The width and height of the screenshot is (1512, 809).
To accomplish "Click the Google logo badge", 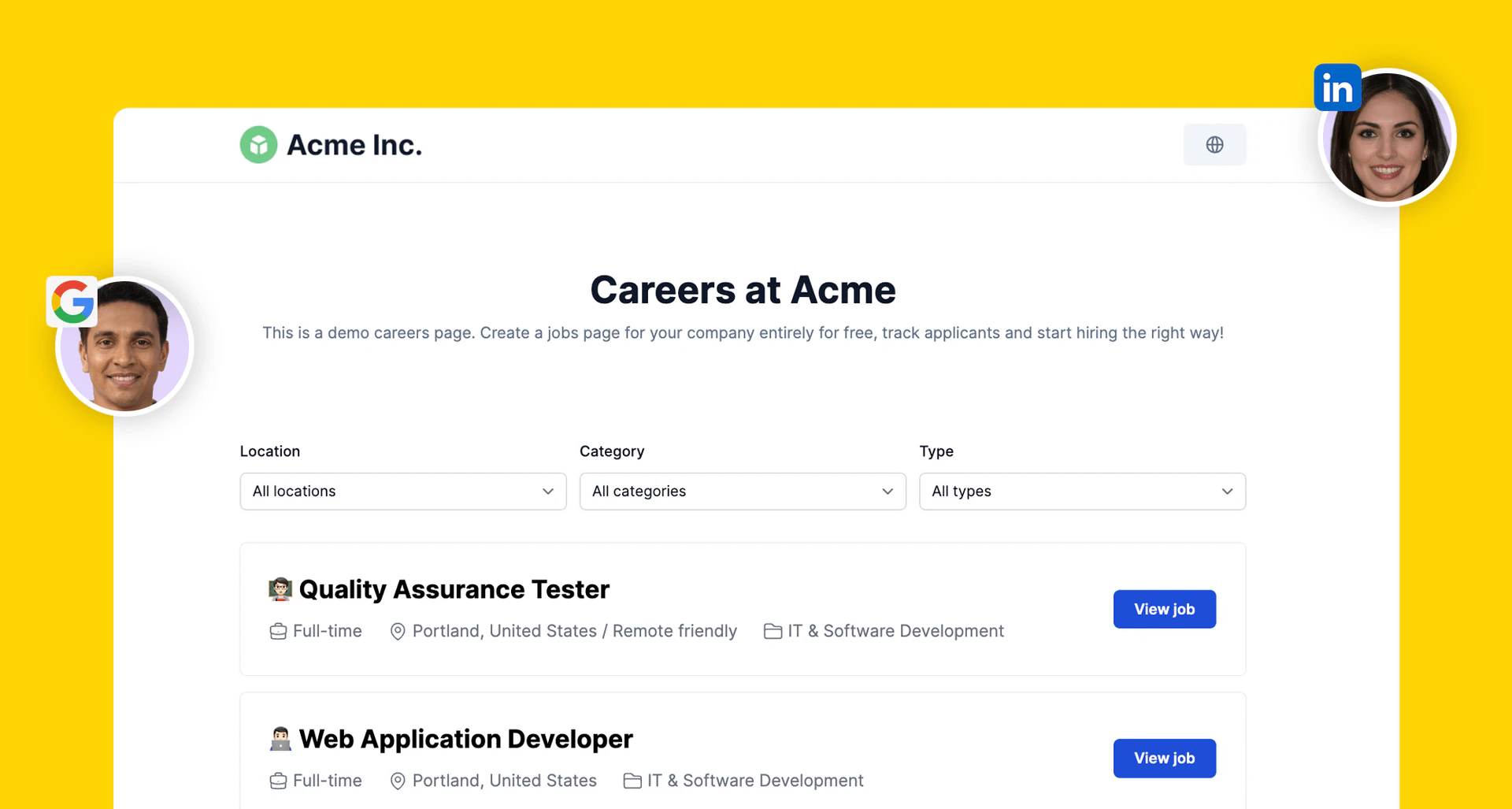I will 72,302.
